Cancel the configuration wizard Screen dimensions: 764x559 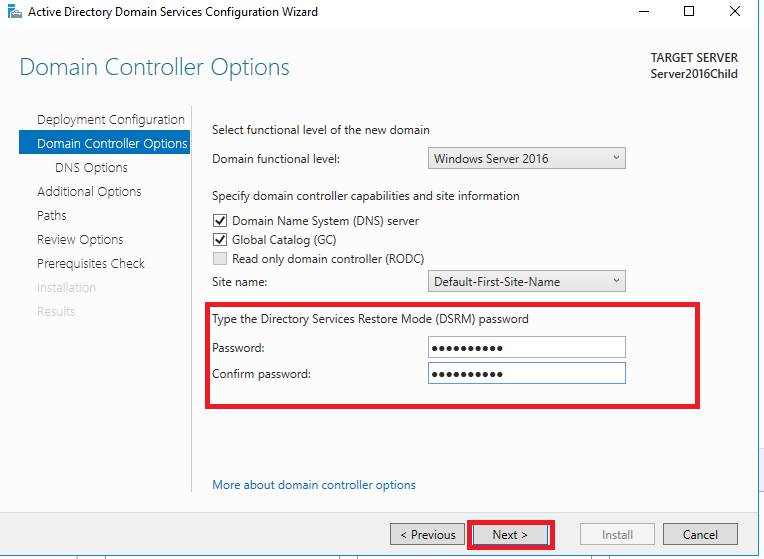pyautogui.click(x=700, y=535)
